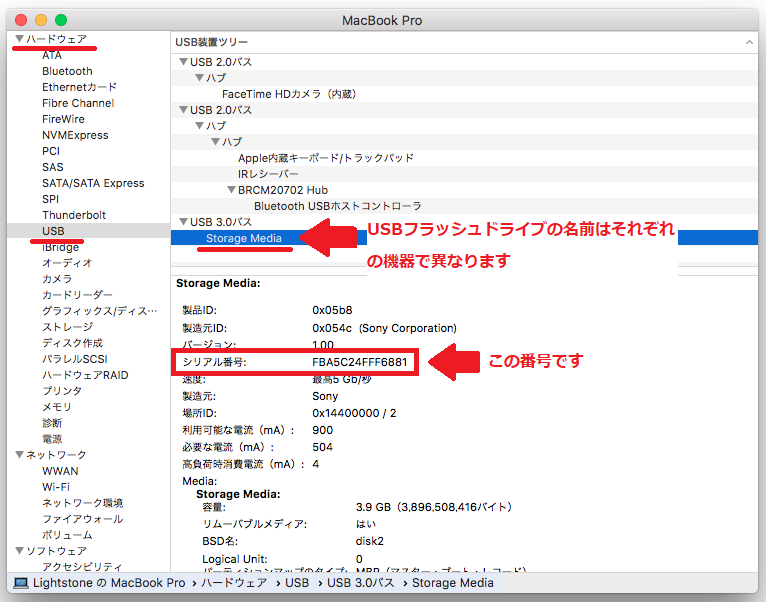Select Storage Media in the USB tree
Image resolution: width=766 pixels, height=602 pixels.
pos(244,238)
